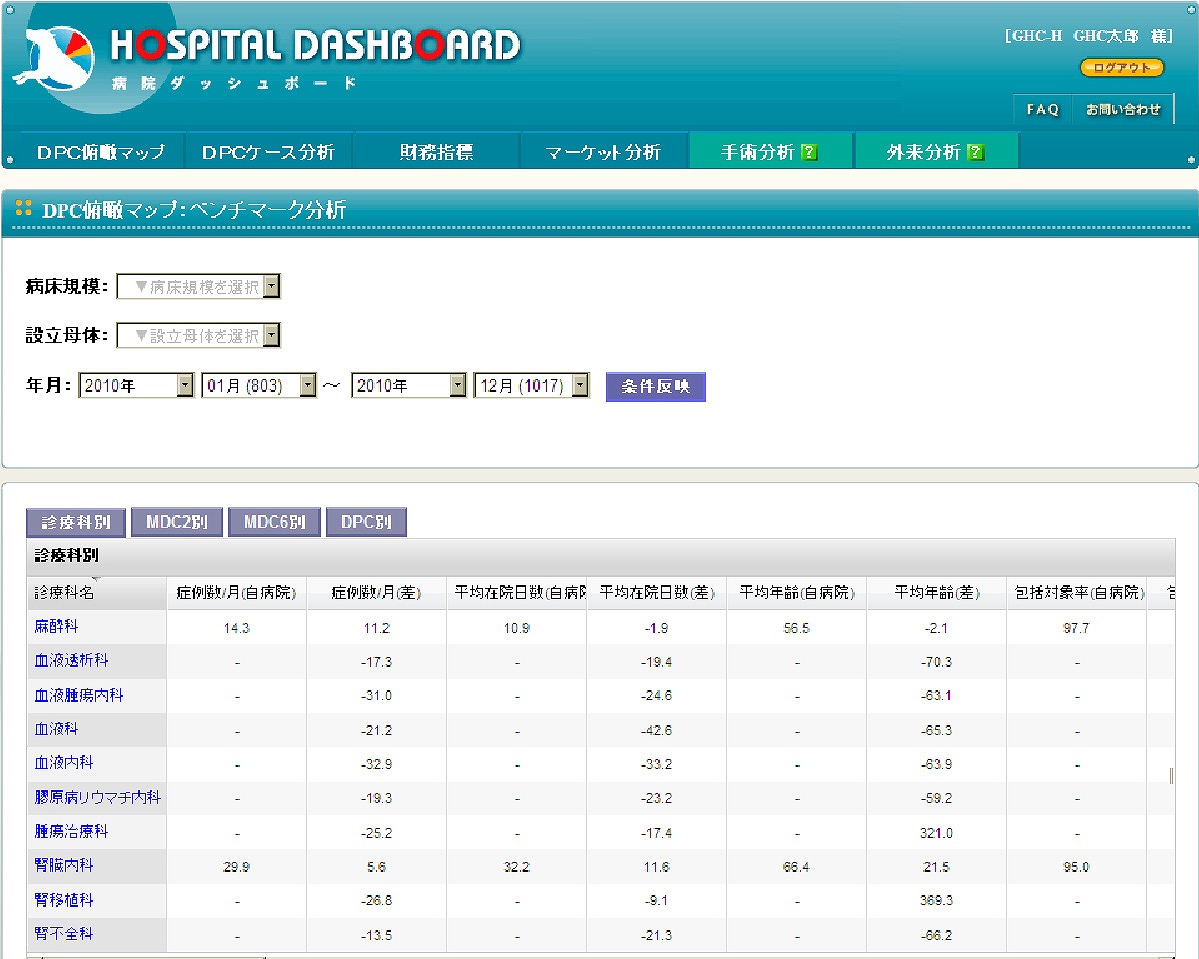Open the 腎不全科 department link
This screenshot has height=959, width=1199.
[64, 934]
